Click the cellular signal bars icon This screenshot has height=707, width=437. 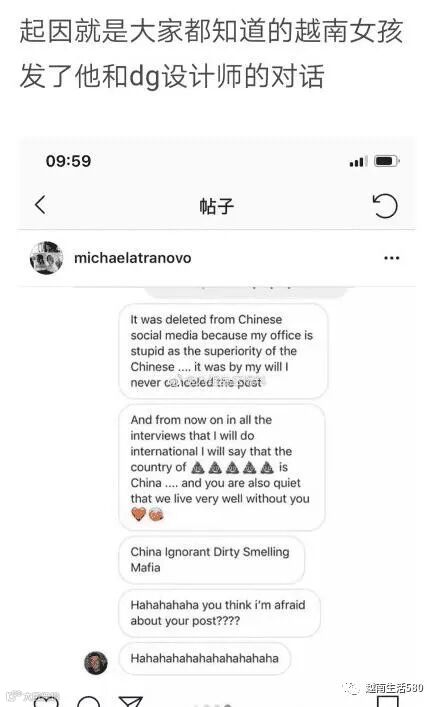coord(358,161)
